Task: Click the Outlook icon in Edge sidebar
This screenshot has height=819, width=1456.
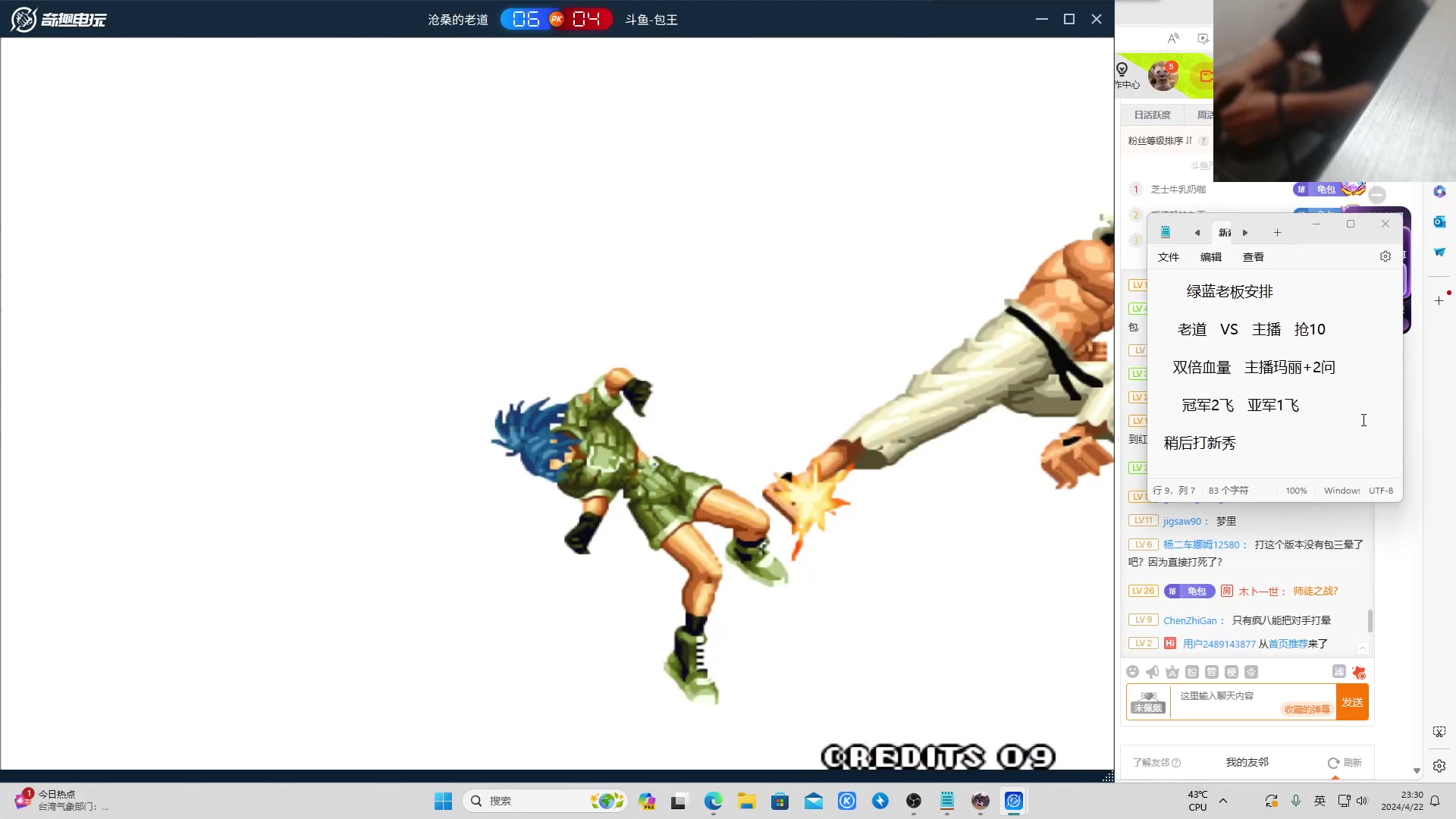Action: tap(1439, 221)
